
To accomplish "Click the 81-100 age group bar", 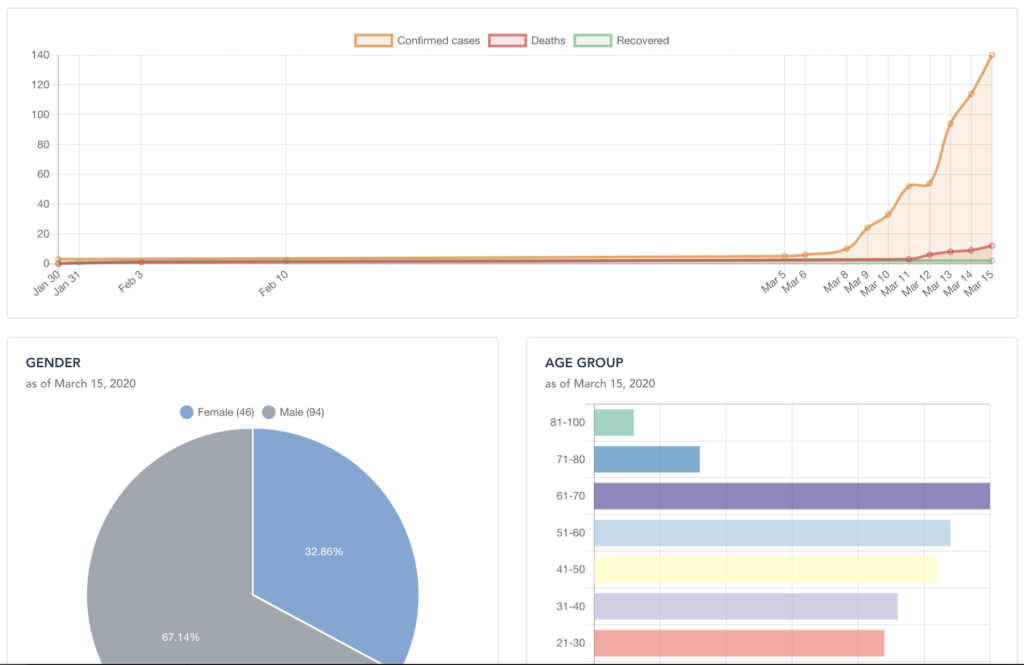I will [x=614, y=423].
